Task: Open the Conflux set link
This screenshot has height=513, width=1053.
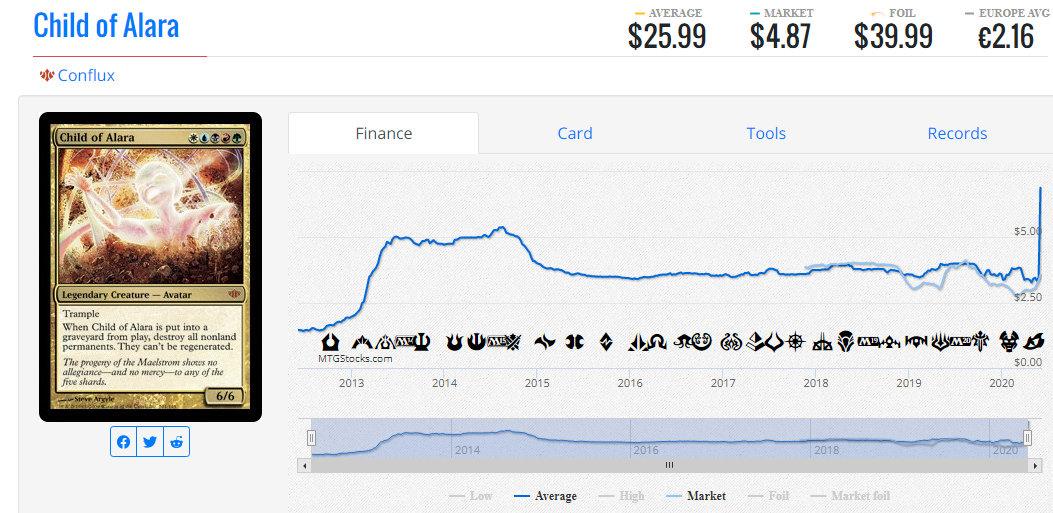Action: [x=86, y=75]
